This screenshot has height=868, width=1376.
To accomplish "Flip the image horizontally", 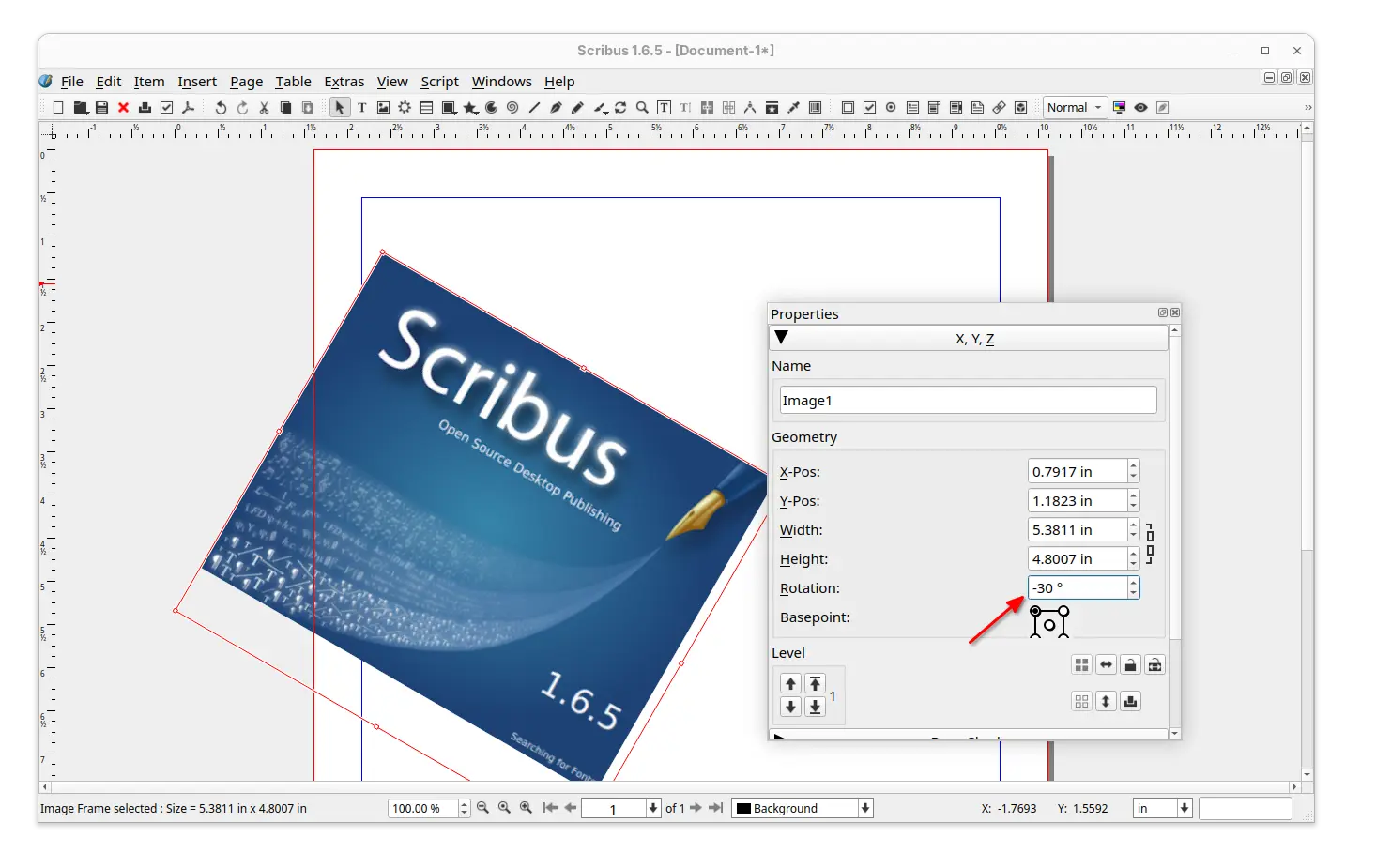I will click(x=1106, y=665).
